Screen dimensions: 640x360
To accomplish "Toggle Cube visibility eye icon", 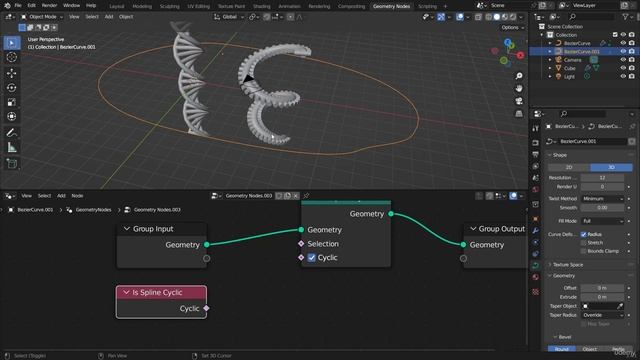I will (x=623, y=68).
